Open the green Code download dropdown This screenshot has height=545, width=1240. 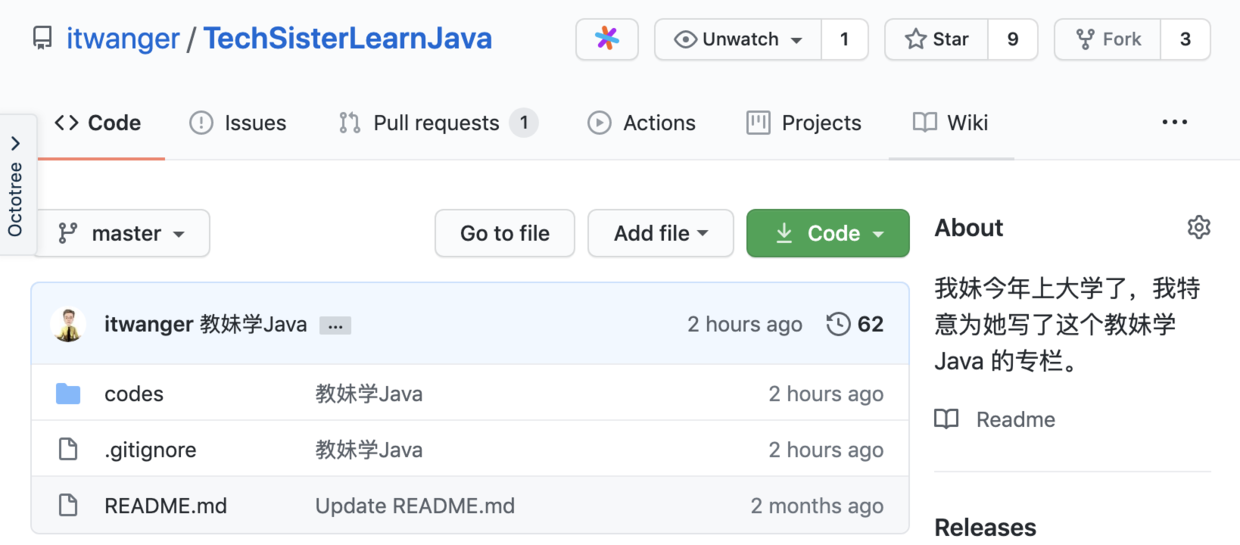pyautogui.click(x=828, y=233)
